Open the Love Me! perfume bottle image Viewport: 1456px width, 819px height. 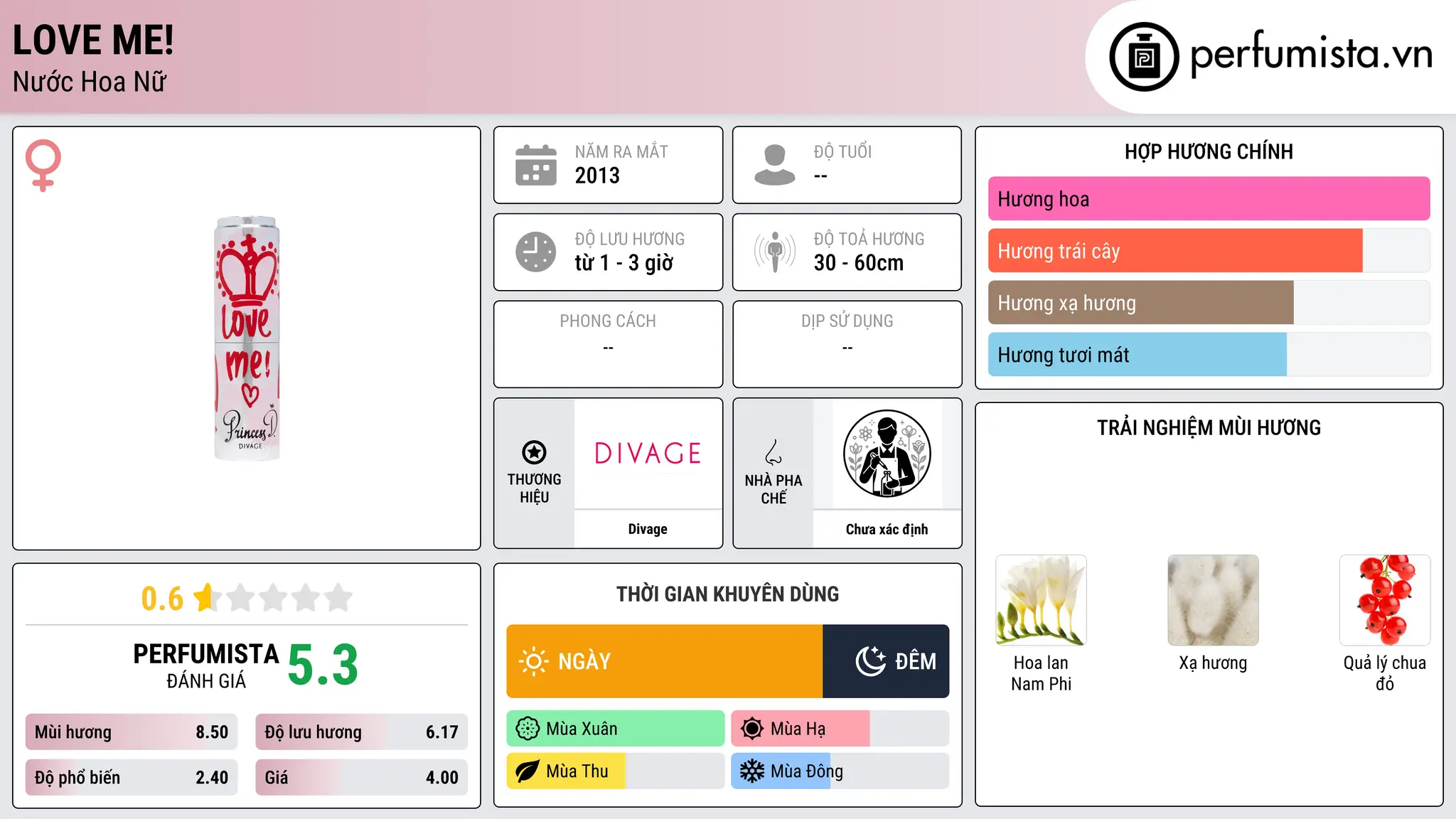247,338
